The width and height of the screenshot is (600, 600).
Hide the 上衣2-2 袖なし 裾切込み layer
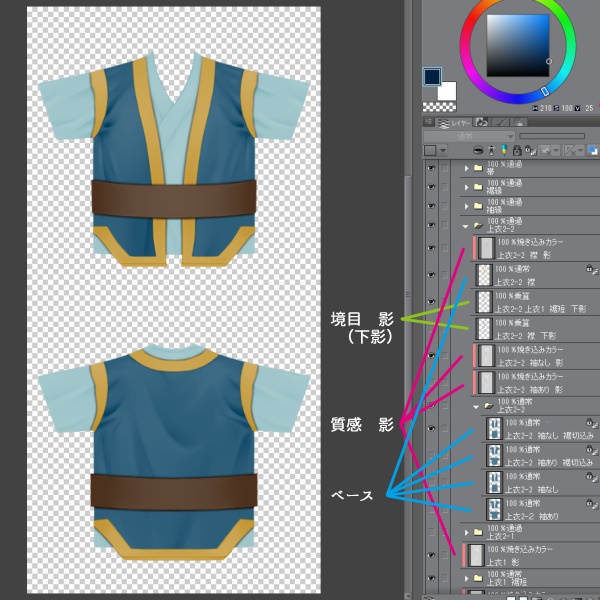431,429
